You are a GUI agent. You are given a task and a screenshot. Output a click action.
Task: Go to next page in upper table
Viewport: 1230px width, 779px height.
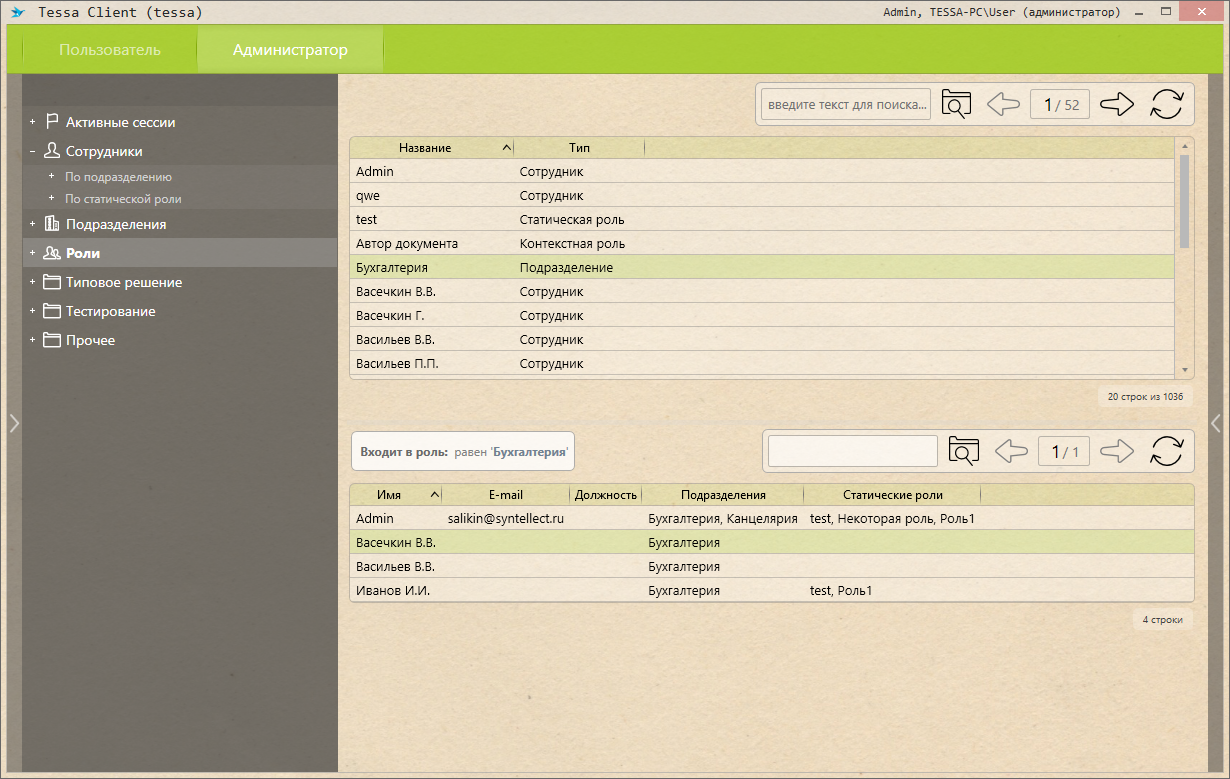(x=1117, y=104)
